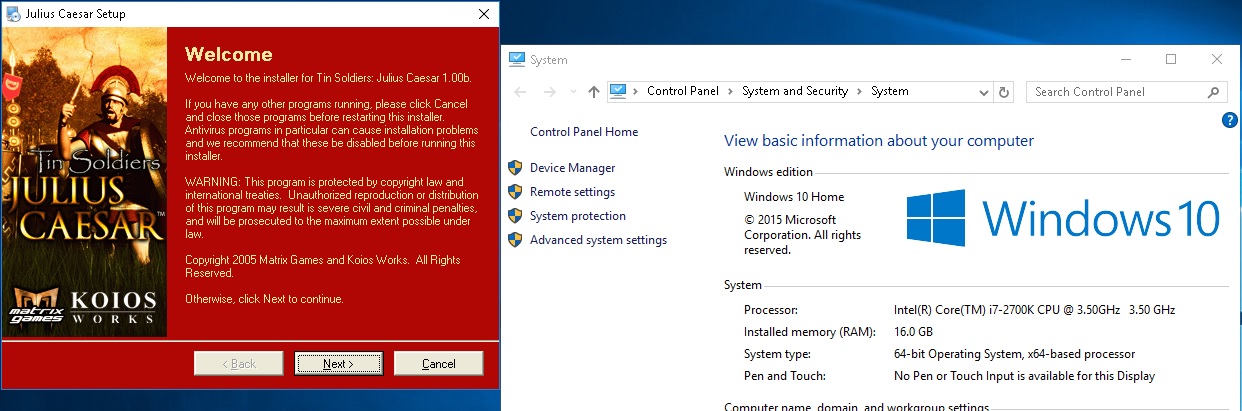1242x411 pixels.
Task: Click the Windows 10 logo graphic
Action: (x=1063, y=217)
